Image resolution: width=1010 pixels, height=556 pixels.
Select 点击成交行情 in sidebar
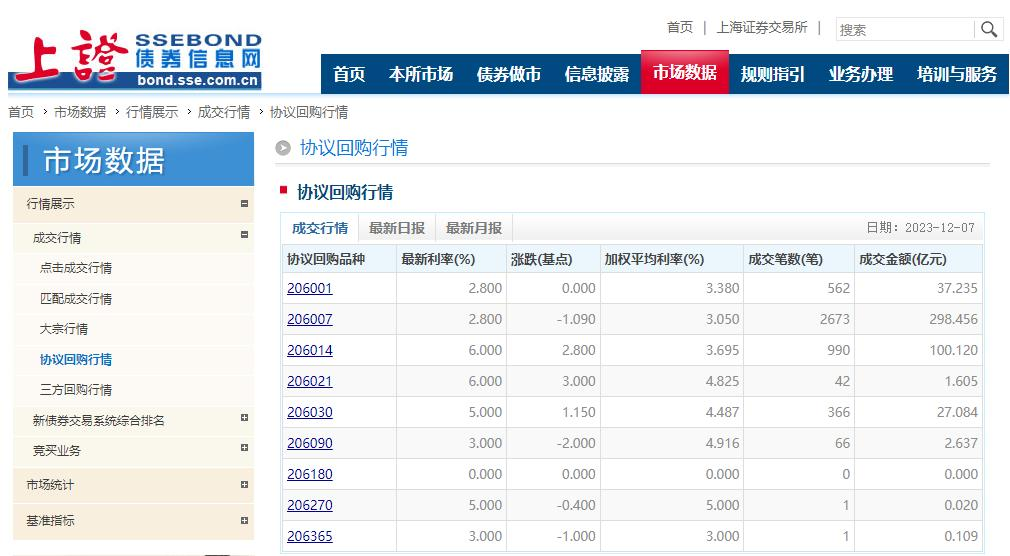76,268
